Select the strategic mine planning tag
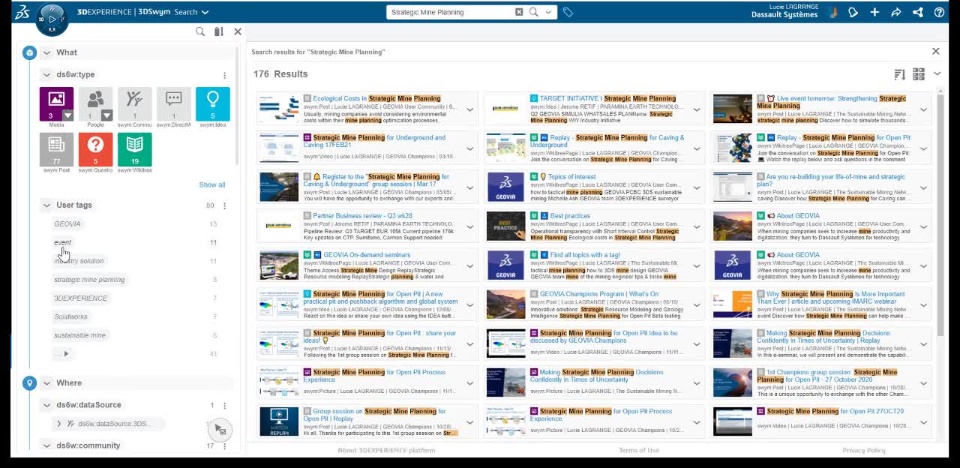This screenshot has width=960, height=468. click(89, 280)
